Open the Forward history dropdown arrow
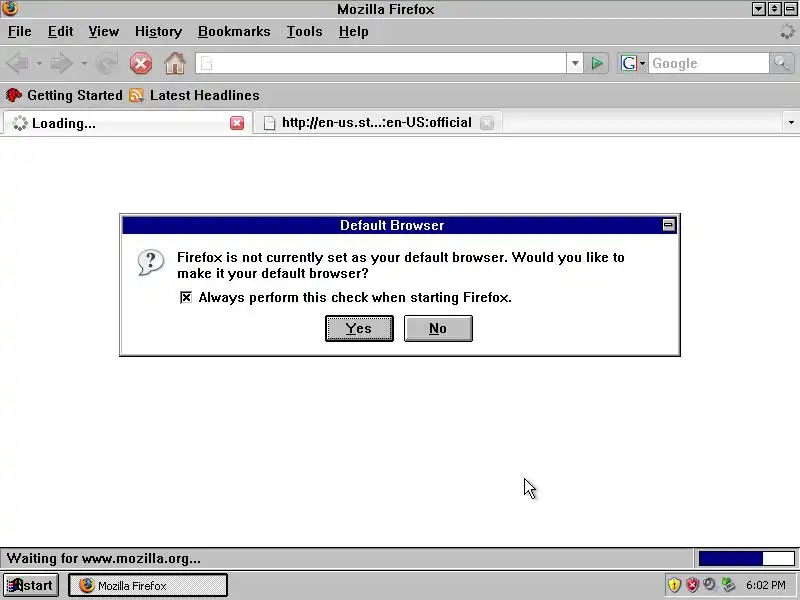The width and height of the screenshot is (800, 600). click(84, 64)
